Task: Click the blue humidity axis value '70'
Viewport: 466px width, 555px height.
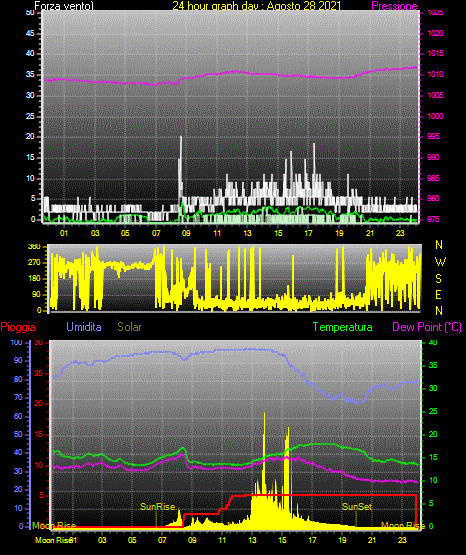Action: [18, 397]
